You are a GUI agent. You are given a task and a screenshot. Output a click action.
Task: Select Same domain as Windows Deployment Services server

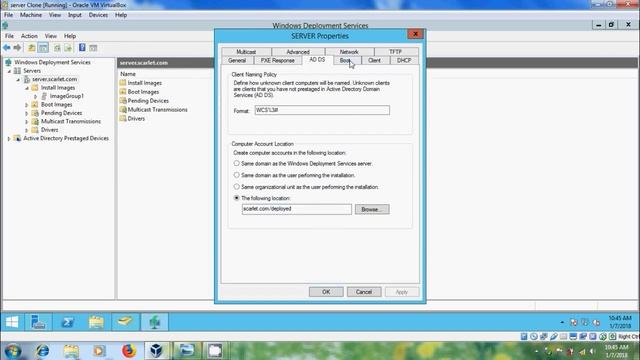coord(236,163)
